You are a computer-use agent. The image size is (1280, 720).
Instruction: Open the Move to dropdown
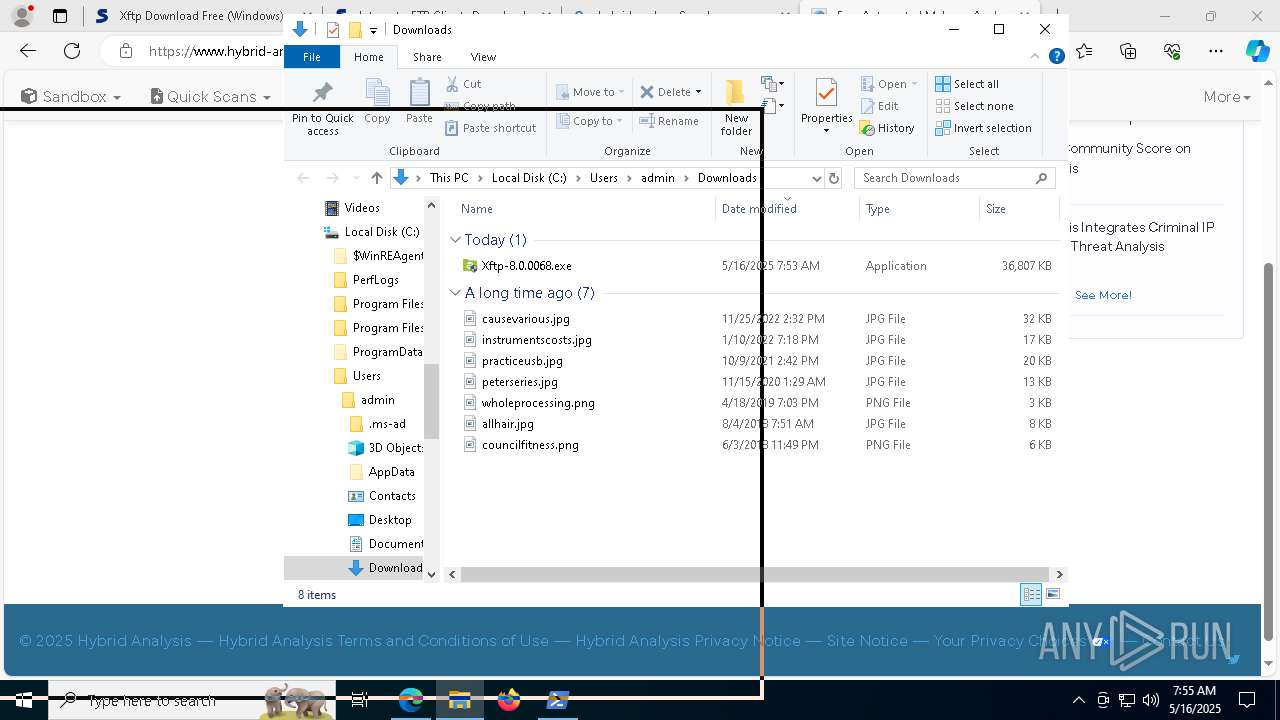pos(590,92)
